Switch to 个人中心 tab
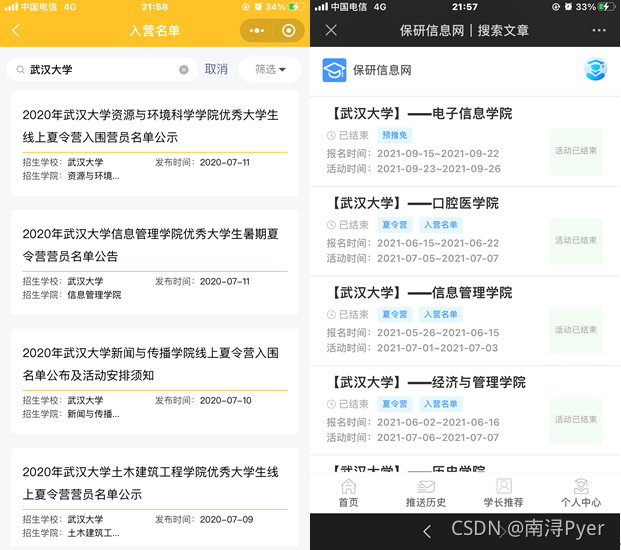 [x=581, y=493]
